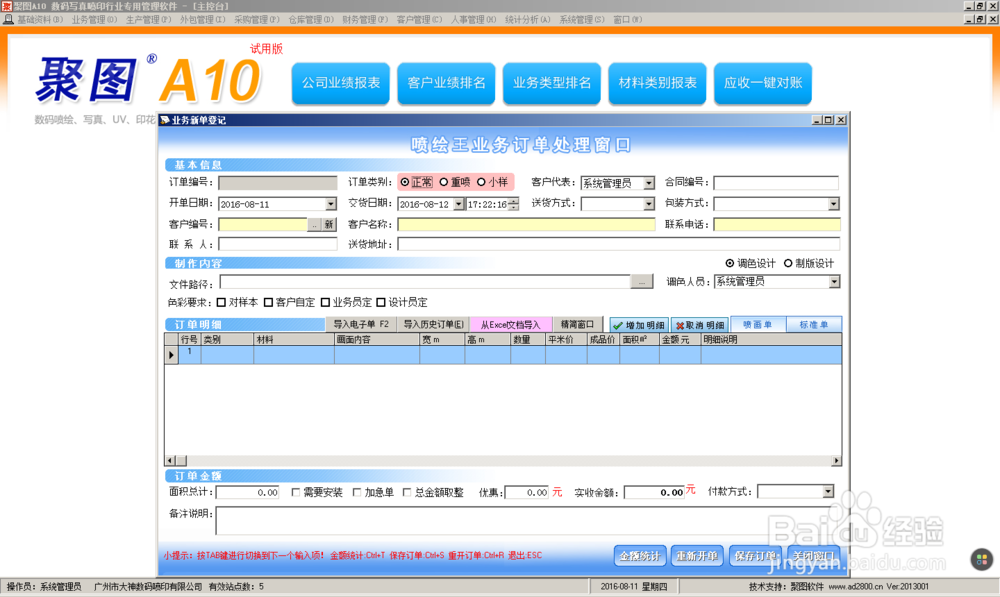The image size is (1000, 597).
Task: Click the 从Excel文档导入 import icon
Action: tap(508, 324)
